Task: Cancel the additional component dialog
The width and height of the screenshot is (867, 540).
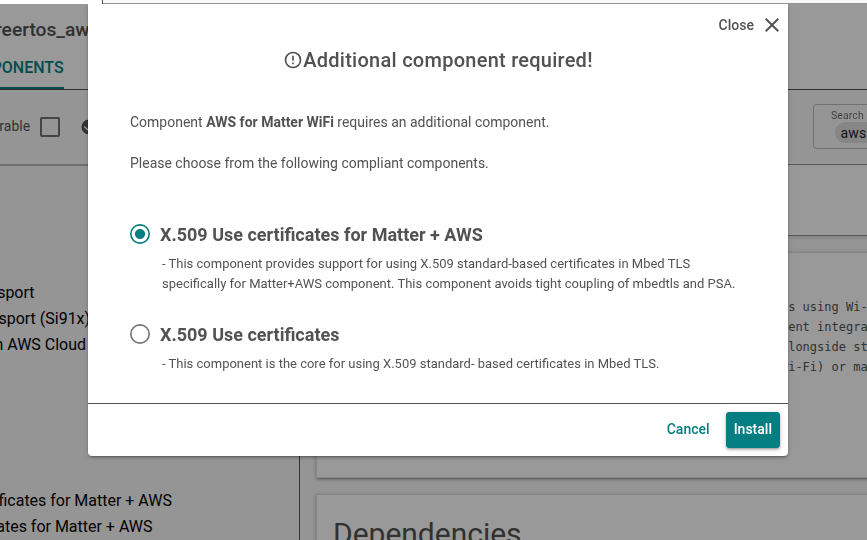Action: click(x=687, y=429)
